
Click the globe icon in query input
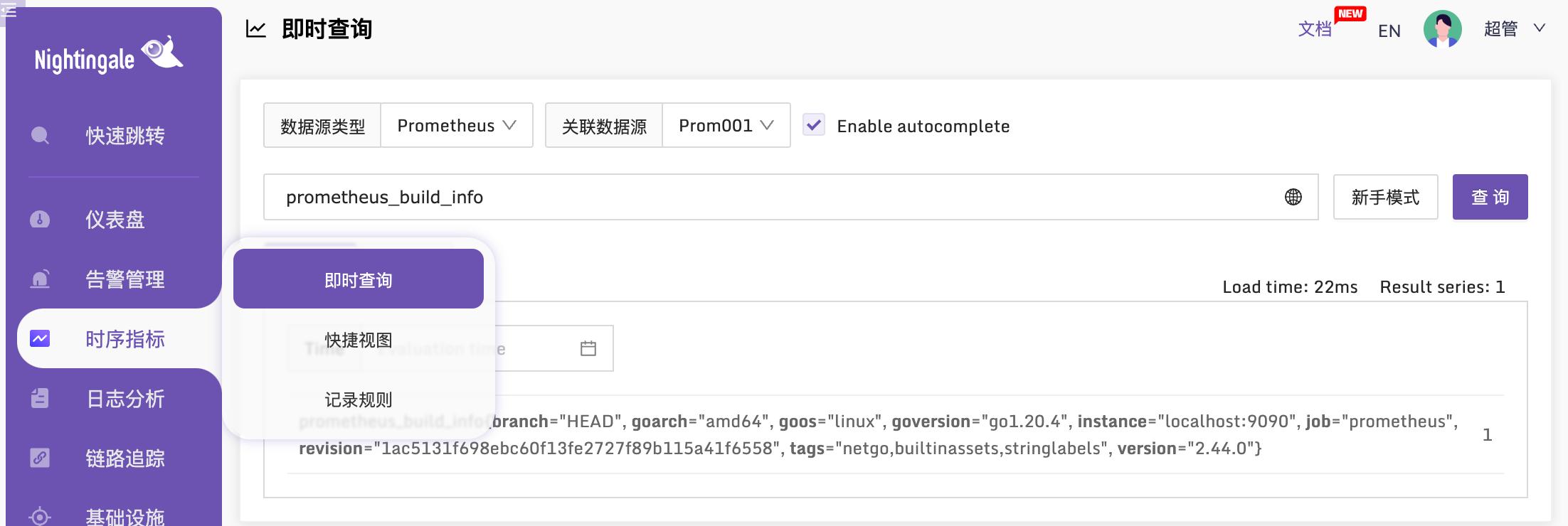1293,197
